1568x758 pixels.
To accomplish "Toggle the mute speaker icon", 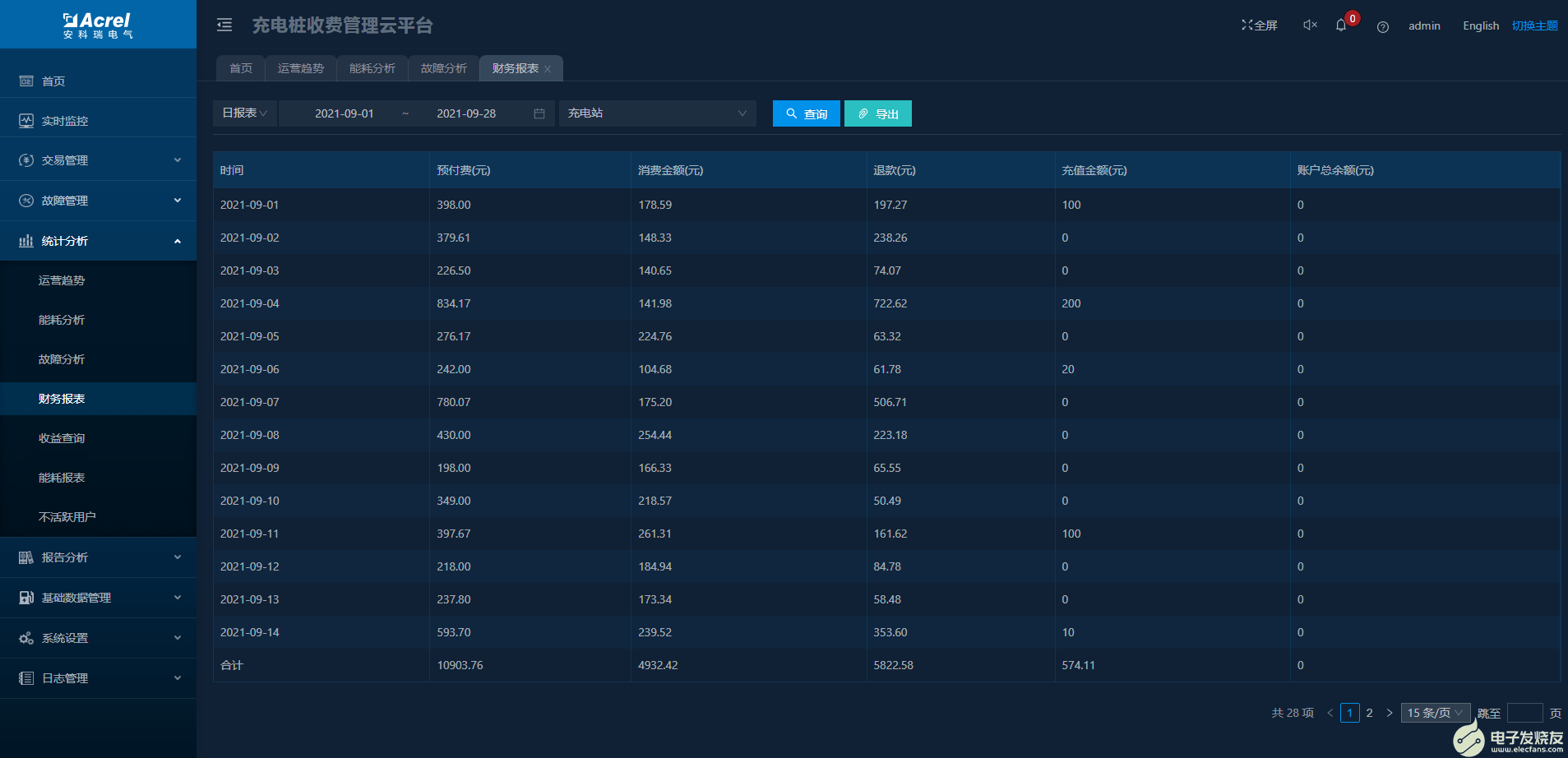I will pyautogui.click(x=1310, y=25).
